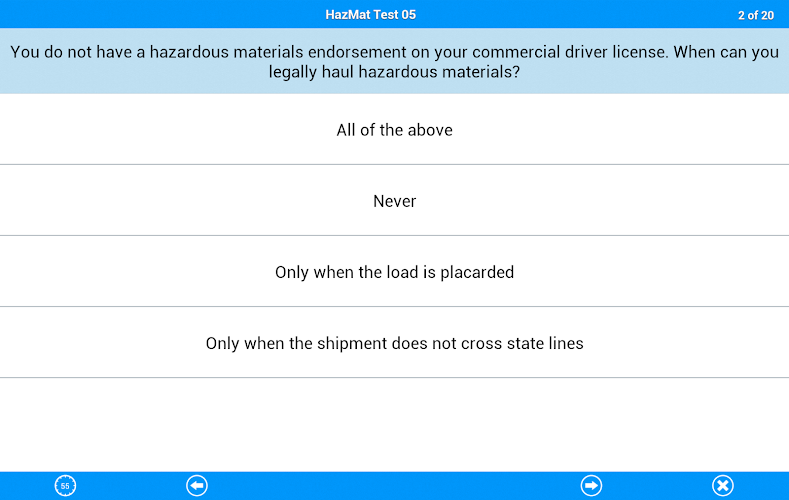Viewport: 789px width, 500px height.
Task: Click the timer icon showing 55
Action: coord(65,486)
